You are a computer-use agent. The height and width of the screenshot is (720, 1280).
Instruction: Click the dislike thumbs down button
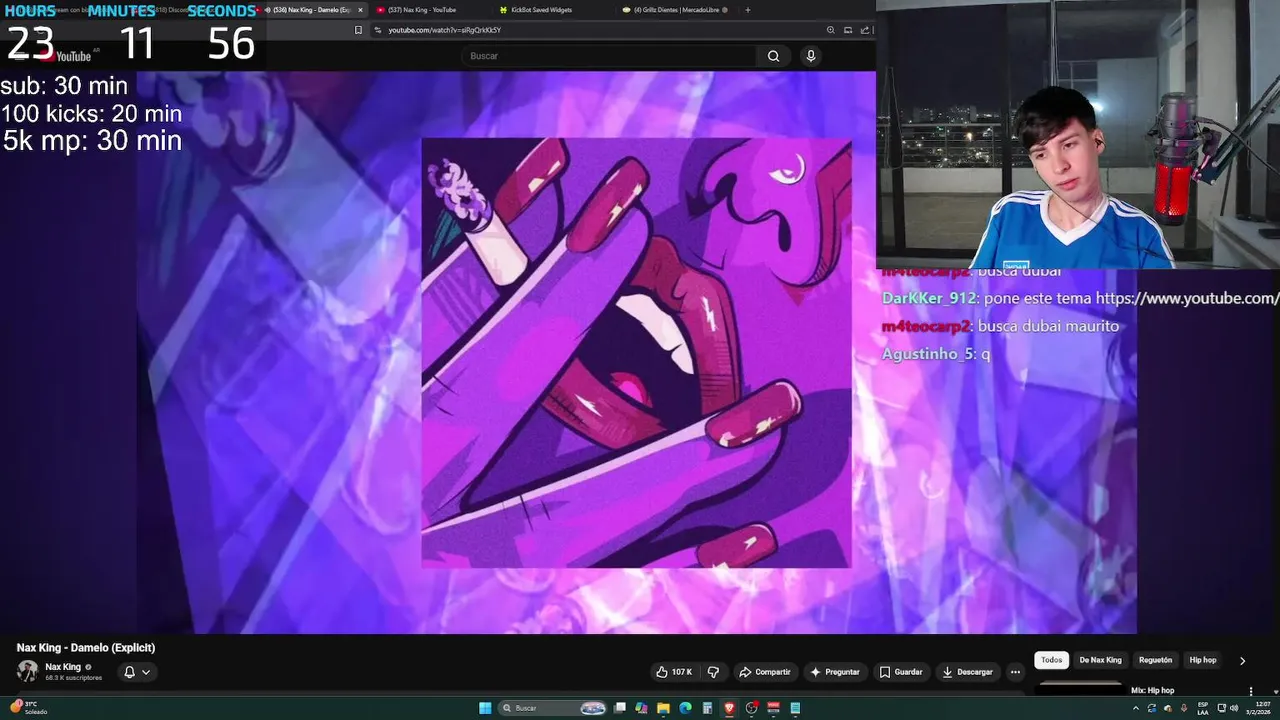[x=713, y=672]
